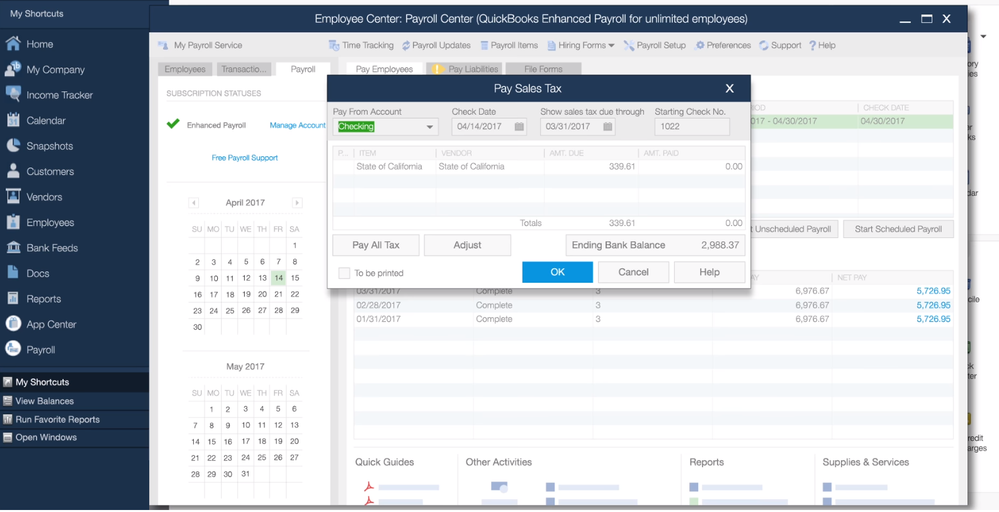
Task: Click Payroll Updates toolbar item
Action: coord(436,45)
